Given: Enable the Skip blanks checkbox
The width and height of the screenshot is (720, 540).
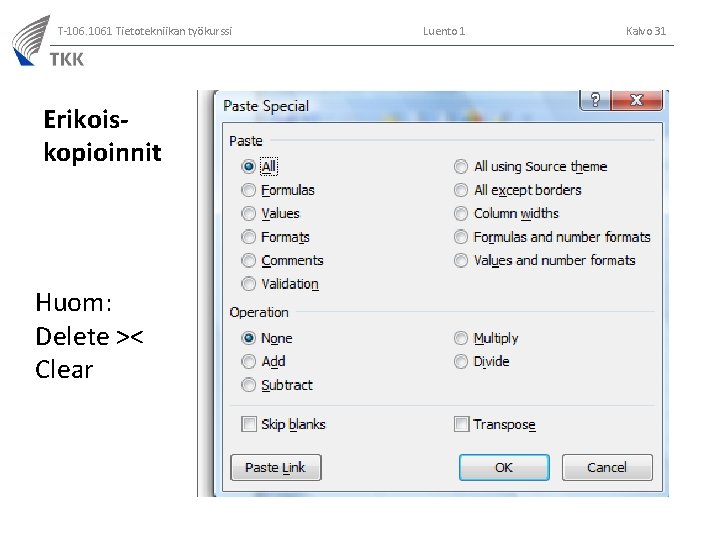Looking at the screenshot, I should click(249, 424).
